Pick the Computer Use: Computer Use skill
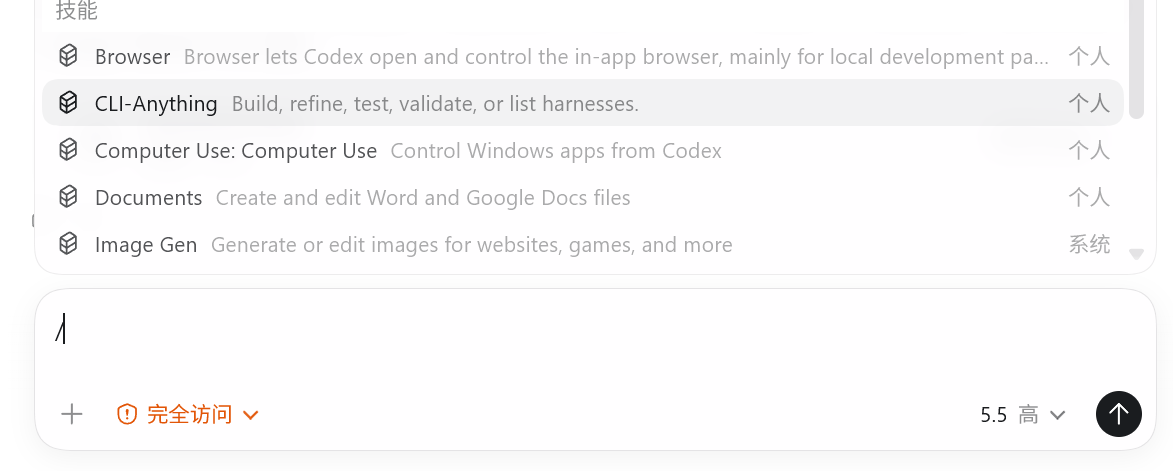This screenshot has height=471, width=1173. point(583,150)
